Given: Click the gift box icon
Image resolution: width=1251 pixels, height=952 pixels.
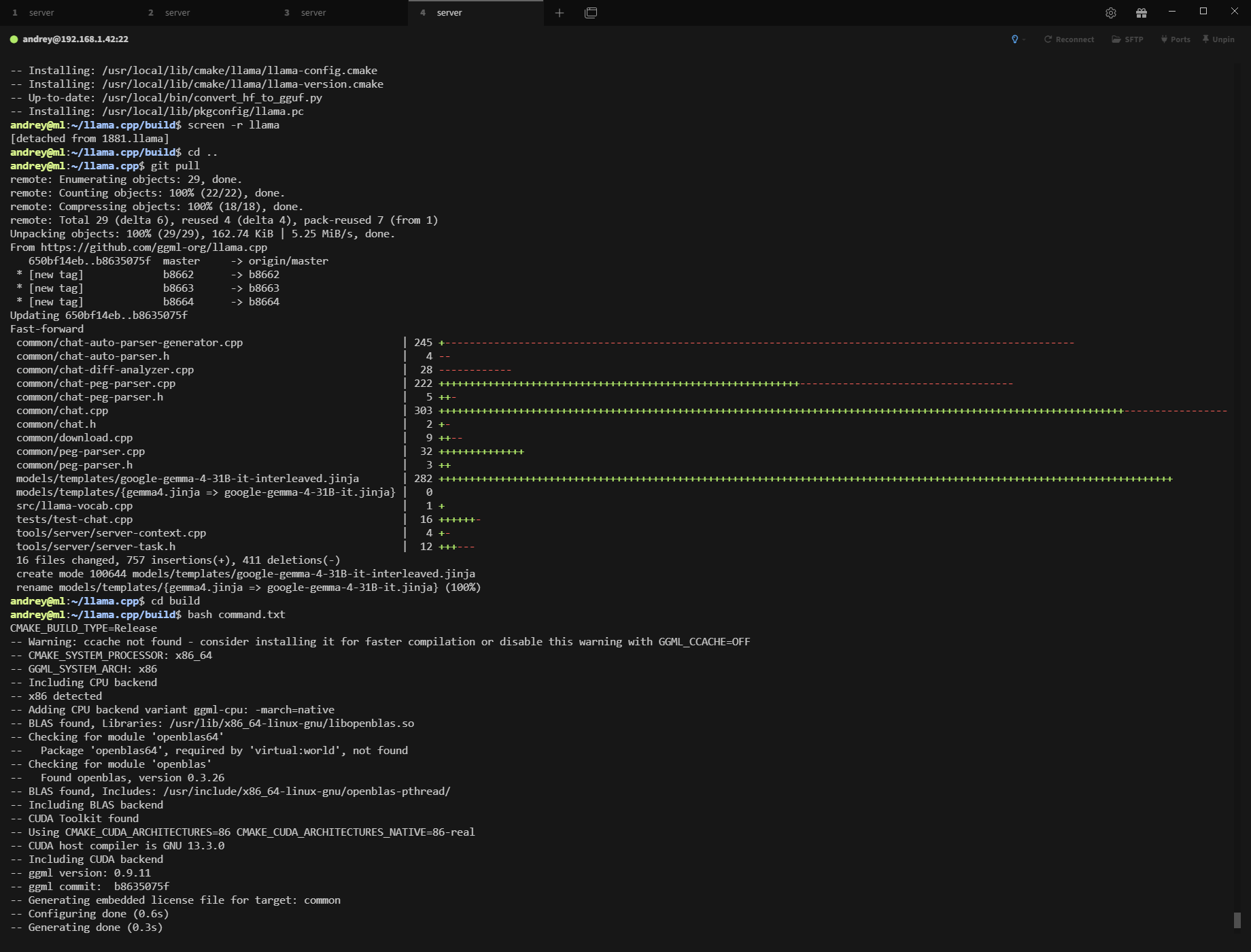Looking at the screenshot, I should coord(1142,13).
